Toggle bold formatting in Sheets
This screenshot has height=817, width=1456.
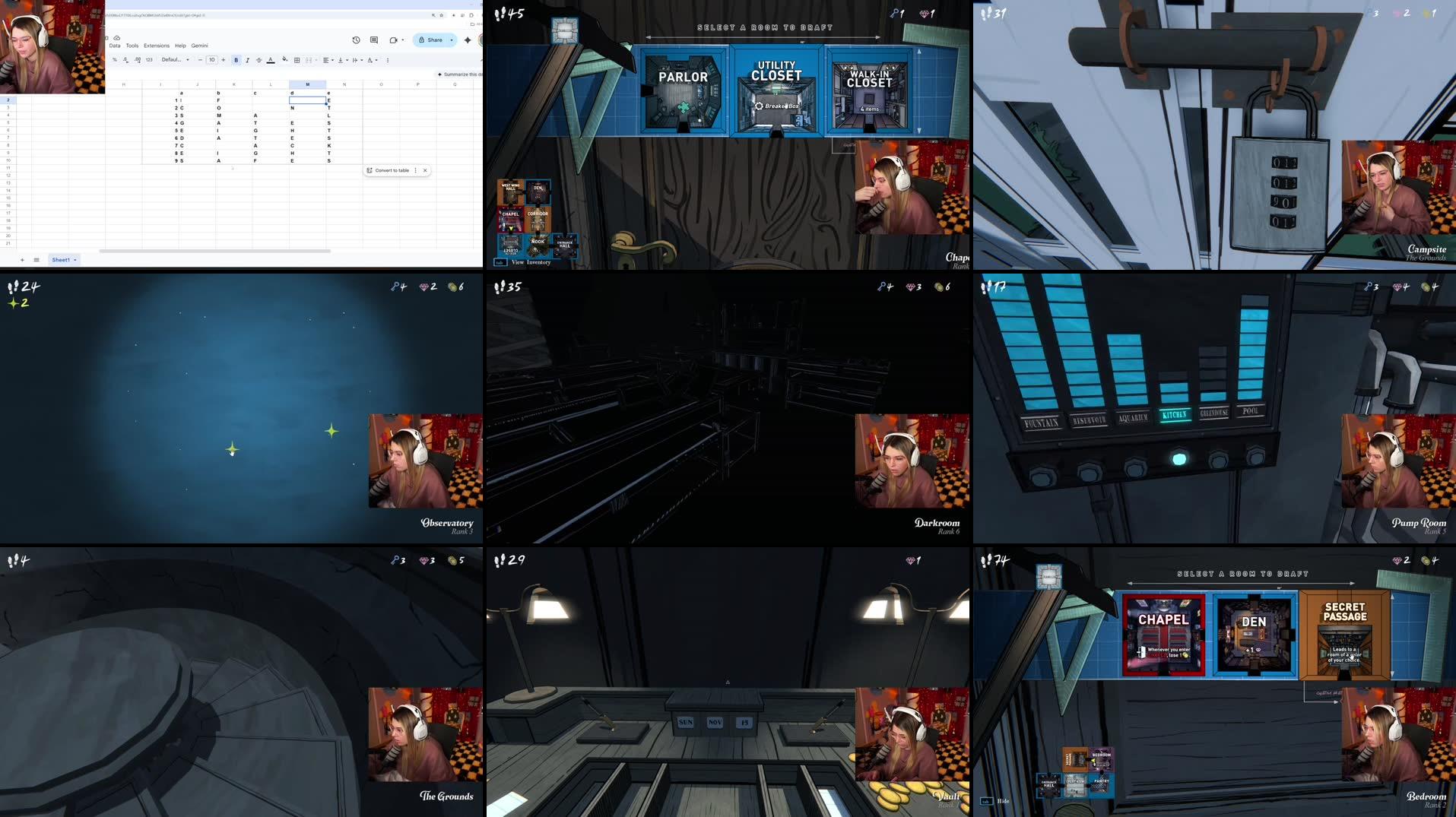click(236, 60)
